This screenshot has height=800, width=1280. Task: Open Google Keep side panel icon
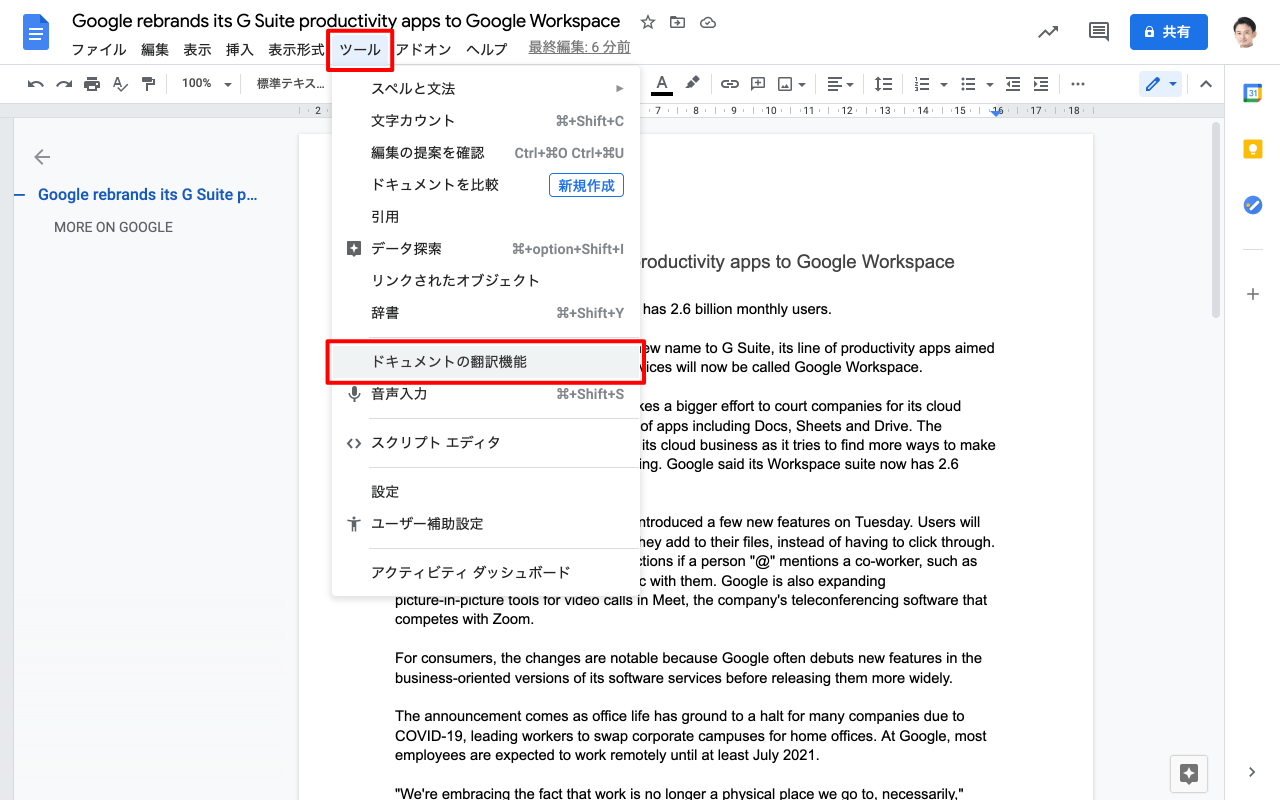click(1252, 149)
